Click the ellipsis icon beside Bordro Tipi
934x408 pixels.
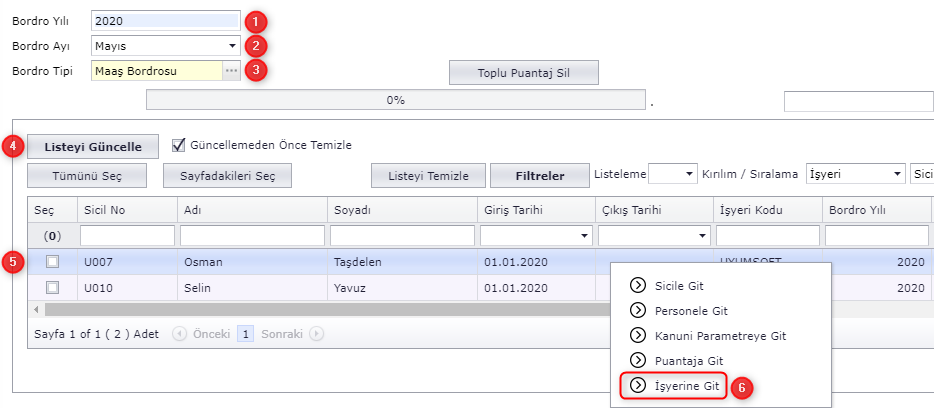click(231, 71)
